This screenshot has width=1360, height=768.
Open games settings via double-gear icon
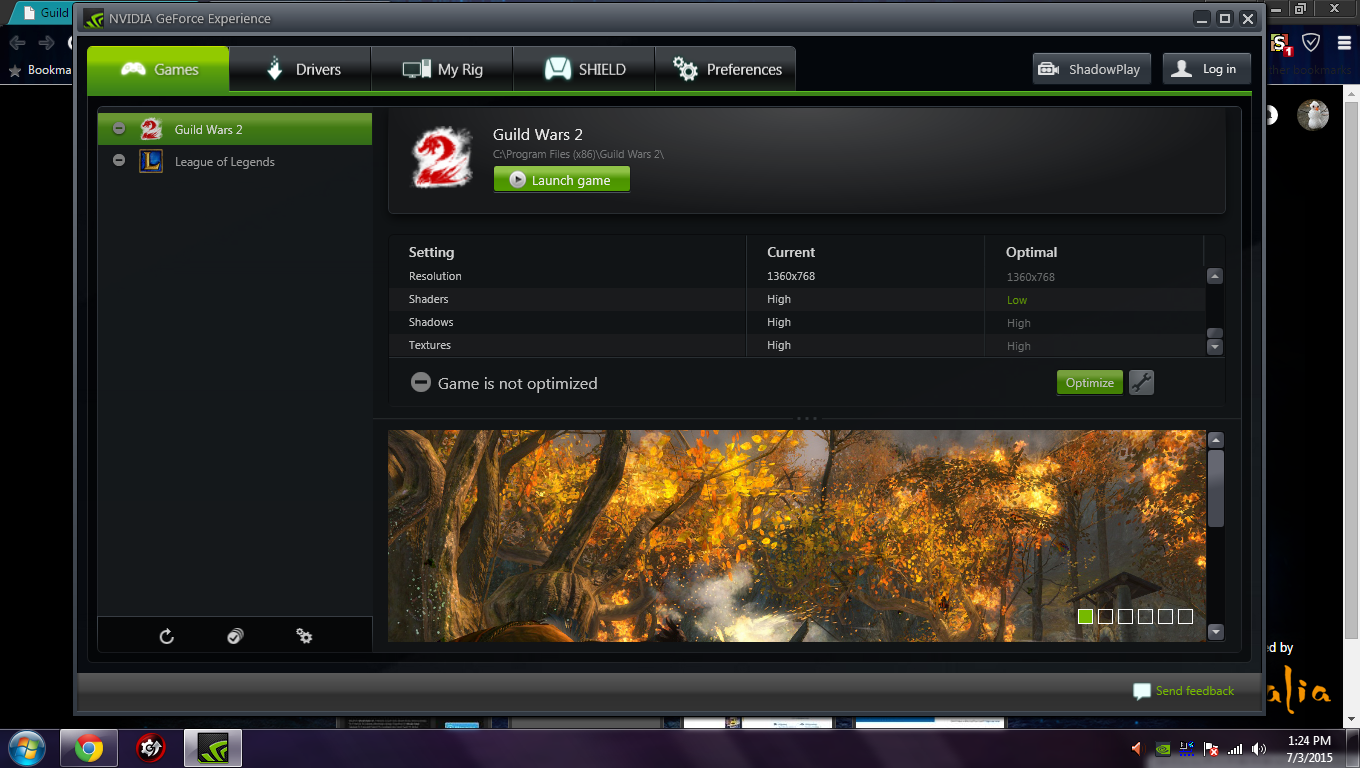(304, 636)
